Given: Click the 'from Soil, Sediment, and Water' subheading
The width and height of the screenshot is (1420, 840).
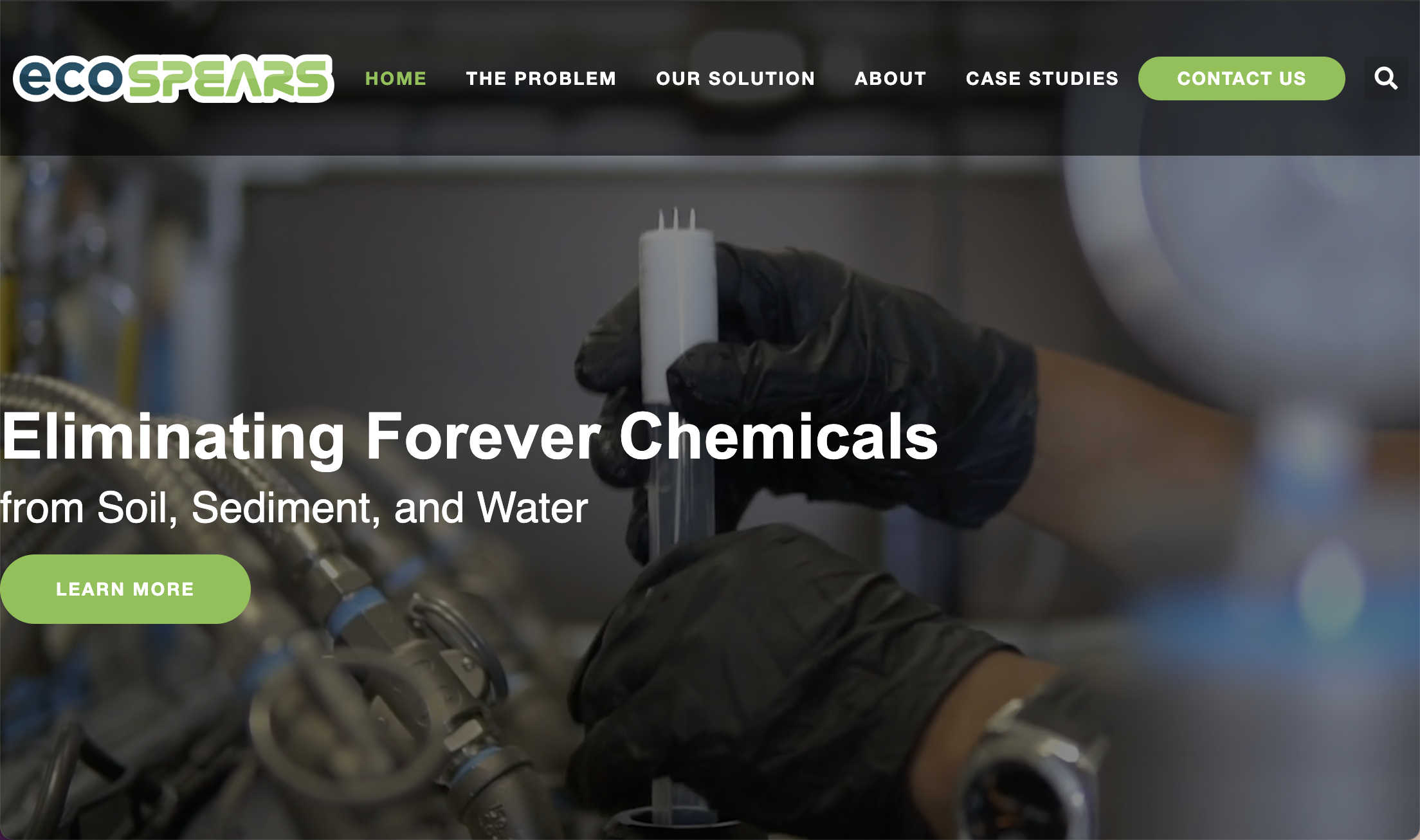Looking at the screenshot, I should 294,508.
